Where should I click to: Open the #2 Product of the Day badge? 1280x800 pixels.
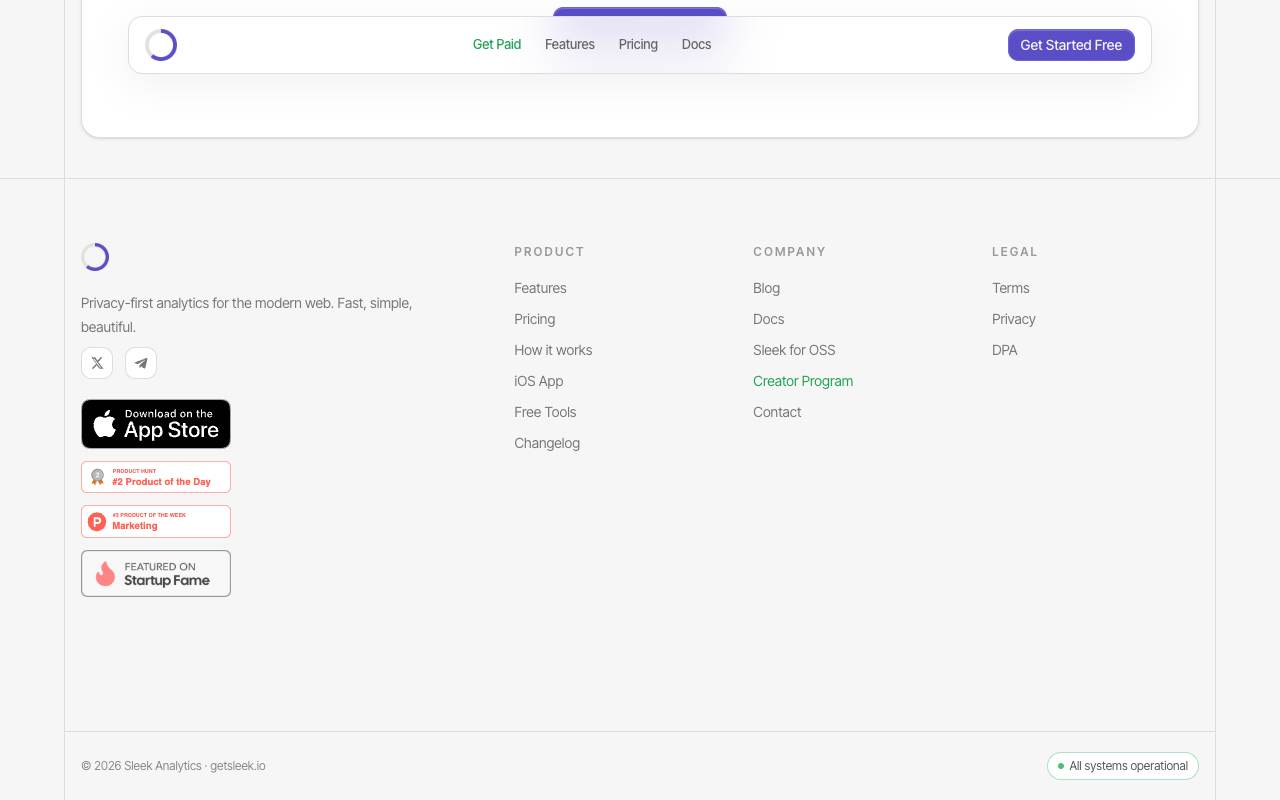point(156,477)
